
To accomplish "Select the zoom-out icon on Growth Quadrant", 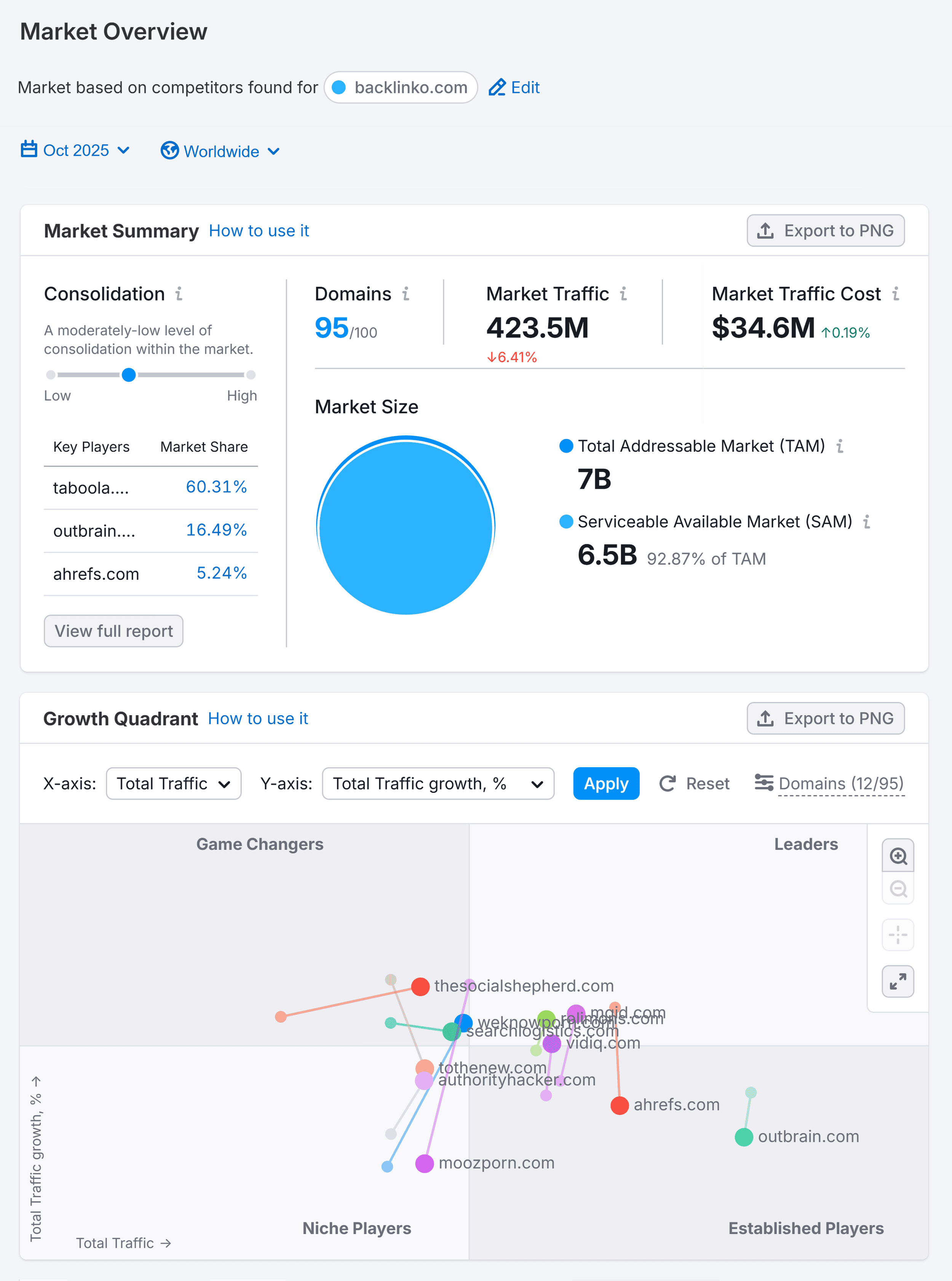I will click(x=898, y=889).
